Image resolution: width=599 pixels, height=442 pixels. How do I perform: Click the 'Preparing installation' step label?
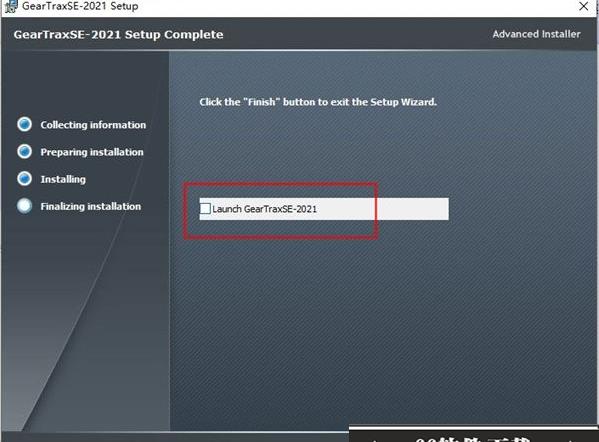click(x=92, y=152)
